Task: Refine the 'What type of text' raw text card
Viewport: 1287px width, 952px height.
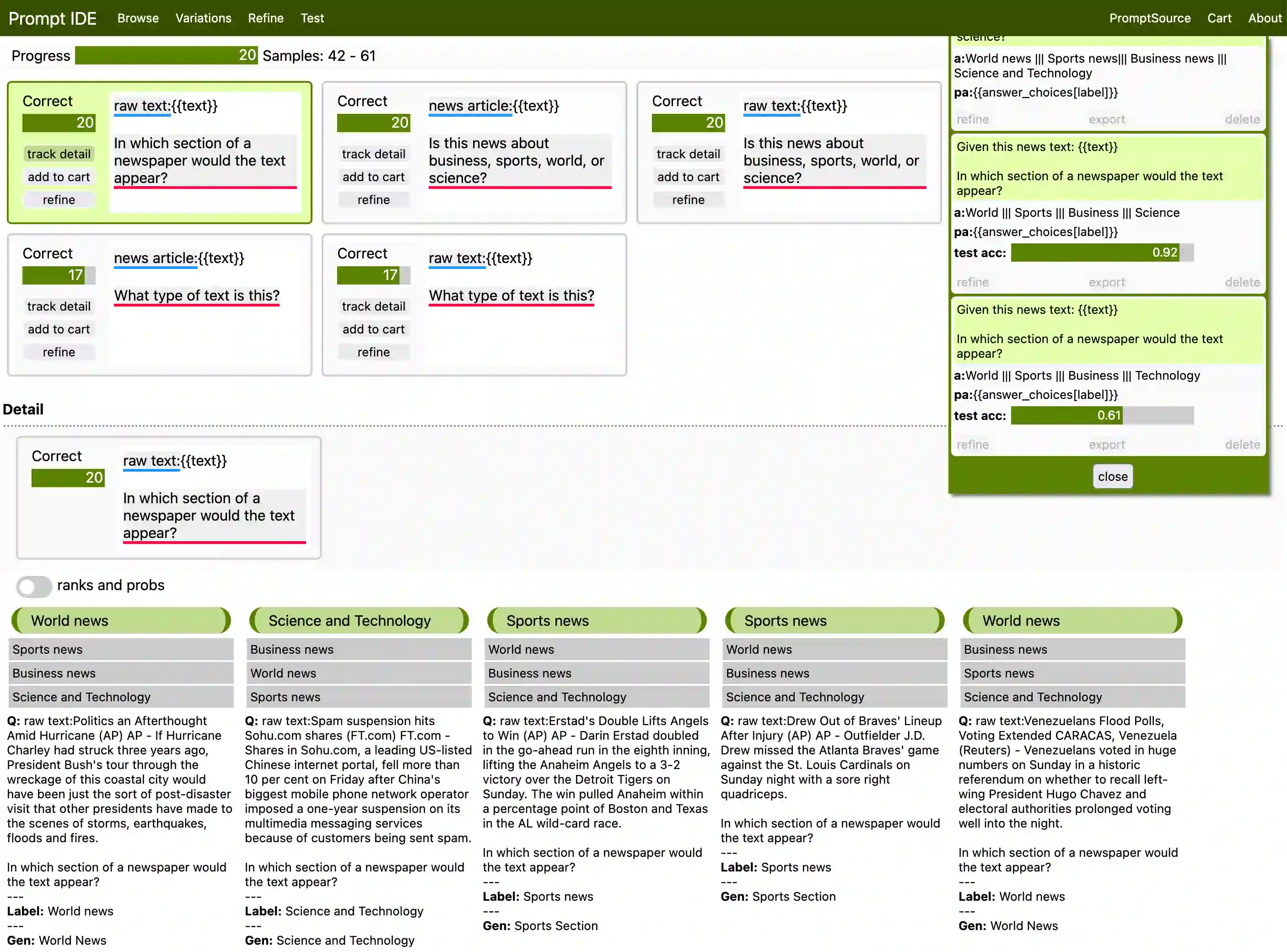Action: pos(373,352)
